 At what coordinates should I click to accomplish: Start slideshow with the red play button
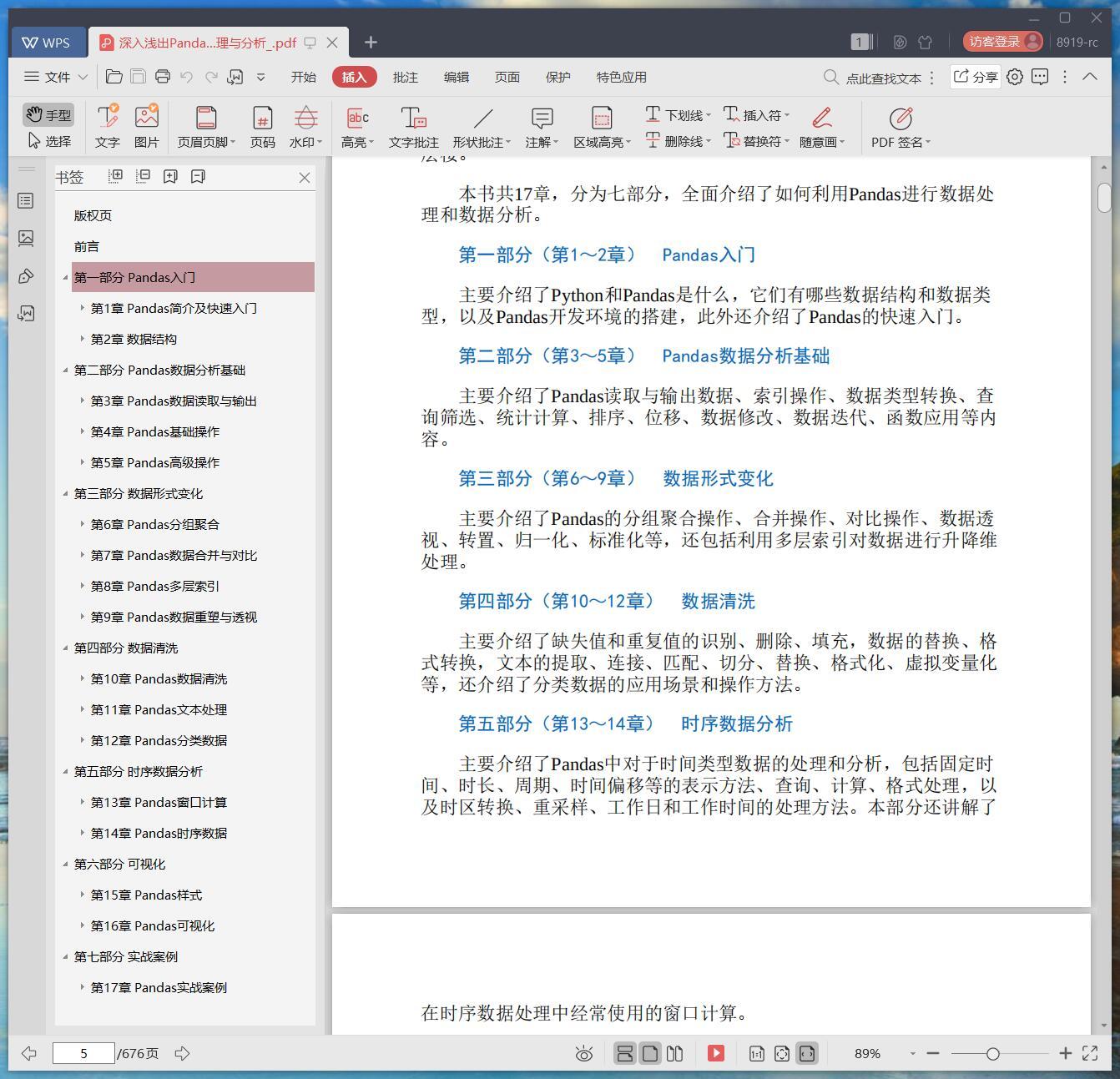pyautogui.click(x=716, y=1053)
